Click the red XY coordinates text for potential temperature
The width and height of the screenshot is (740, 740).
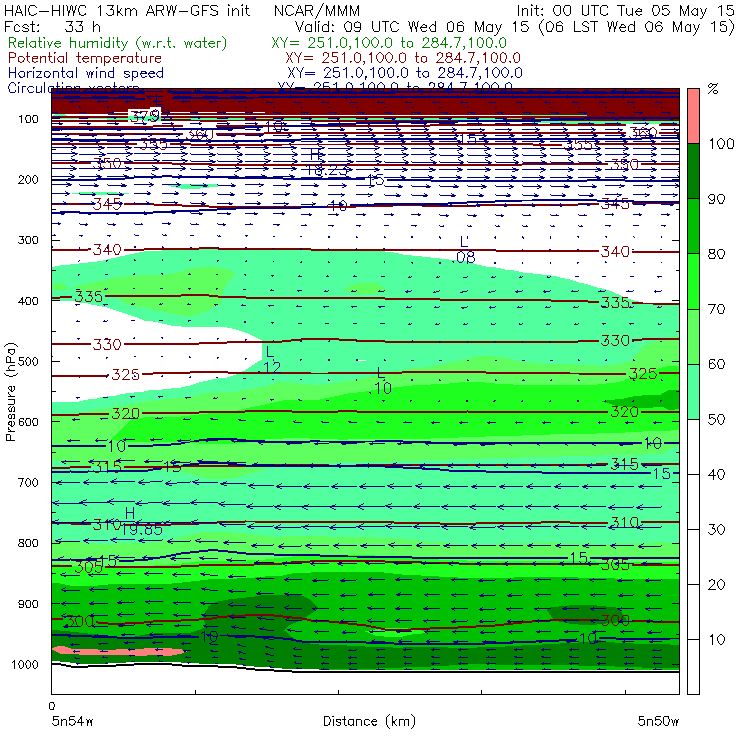pyautogui.click(x=403, y=58)
